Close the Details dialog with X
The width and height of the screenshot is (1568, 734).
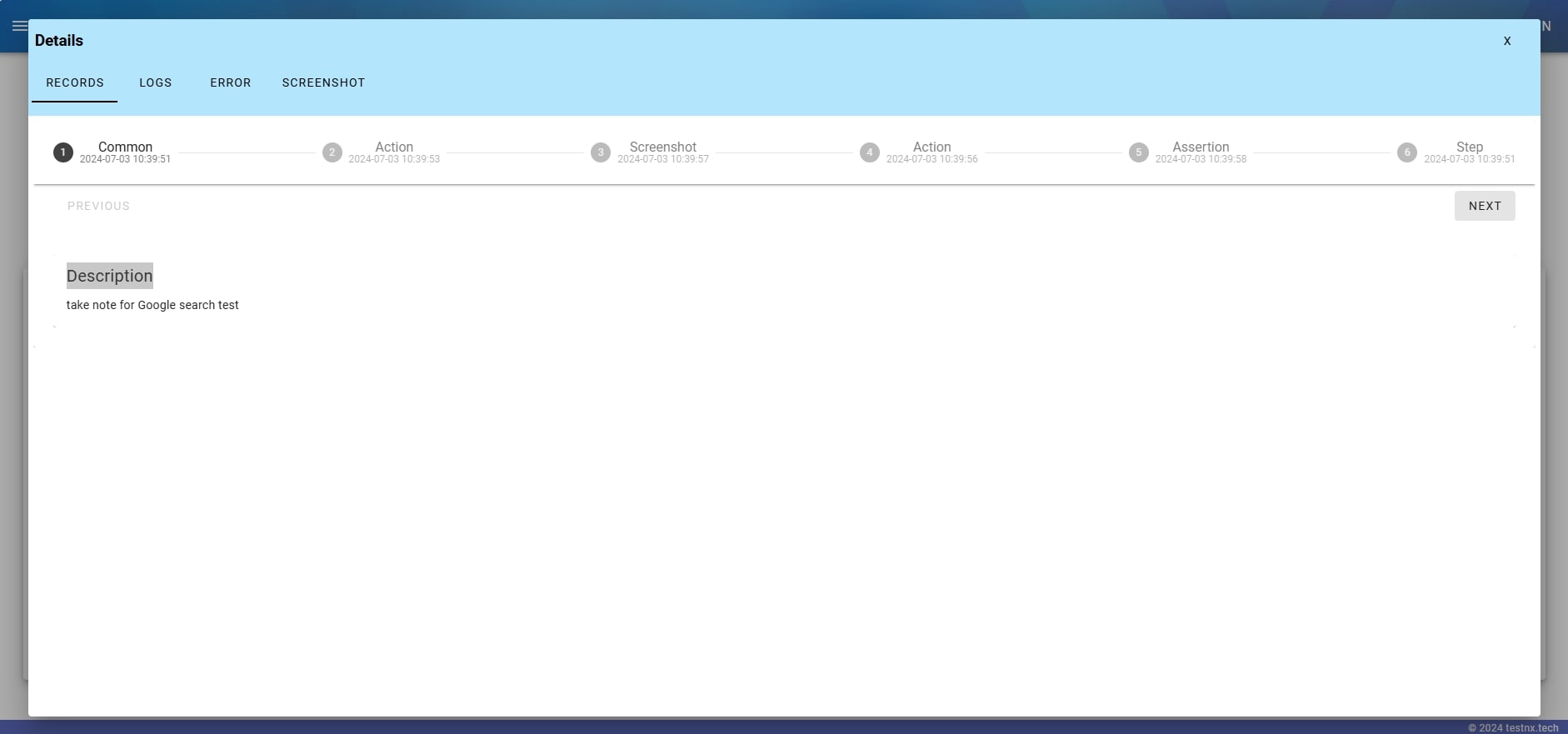[1506, 41]
